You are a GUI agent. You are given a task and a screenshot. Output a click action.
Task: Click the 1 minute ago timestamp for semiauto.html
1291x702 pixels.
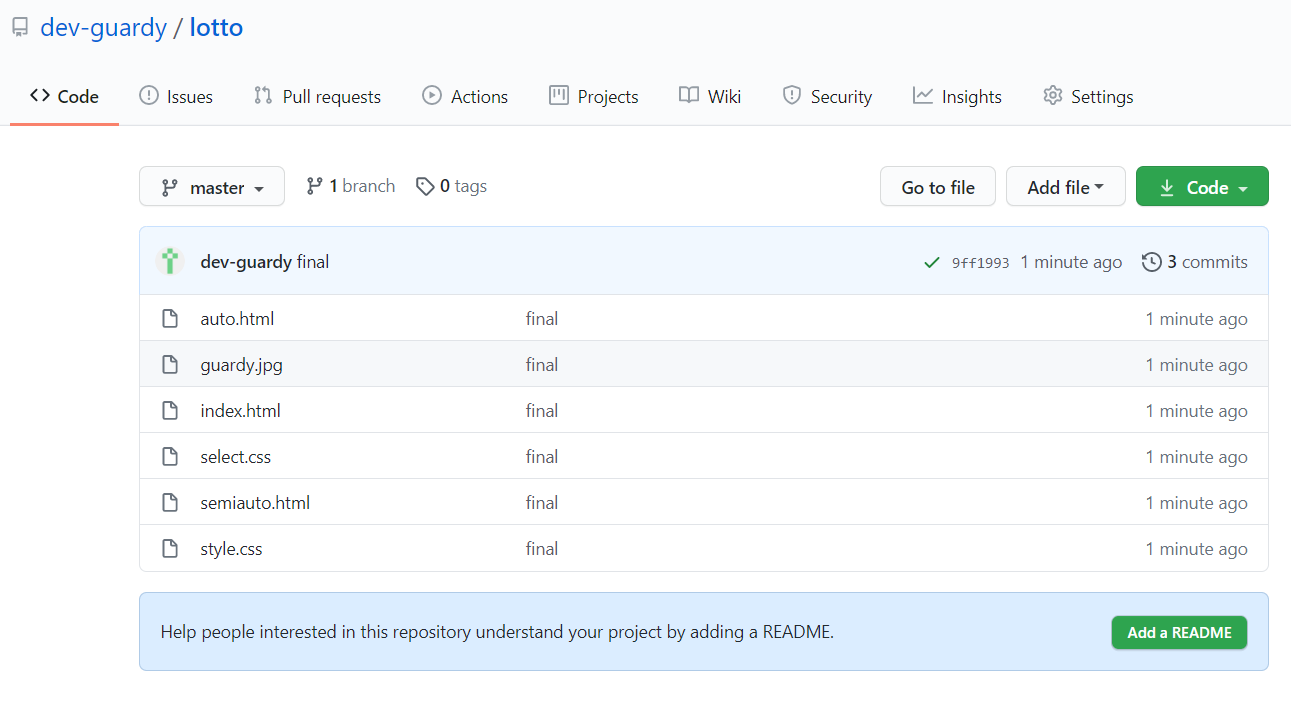(1197, 503)
